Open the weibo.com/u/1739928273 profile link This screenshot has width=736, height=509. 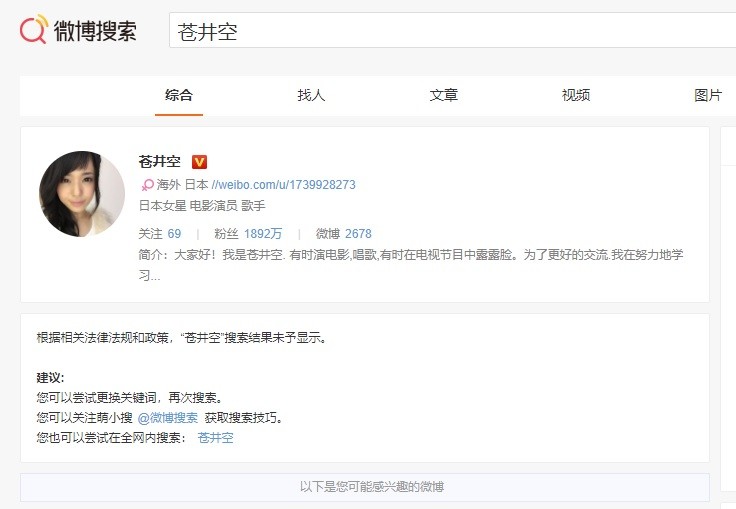(283, 185)
